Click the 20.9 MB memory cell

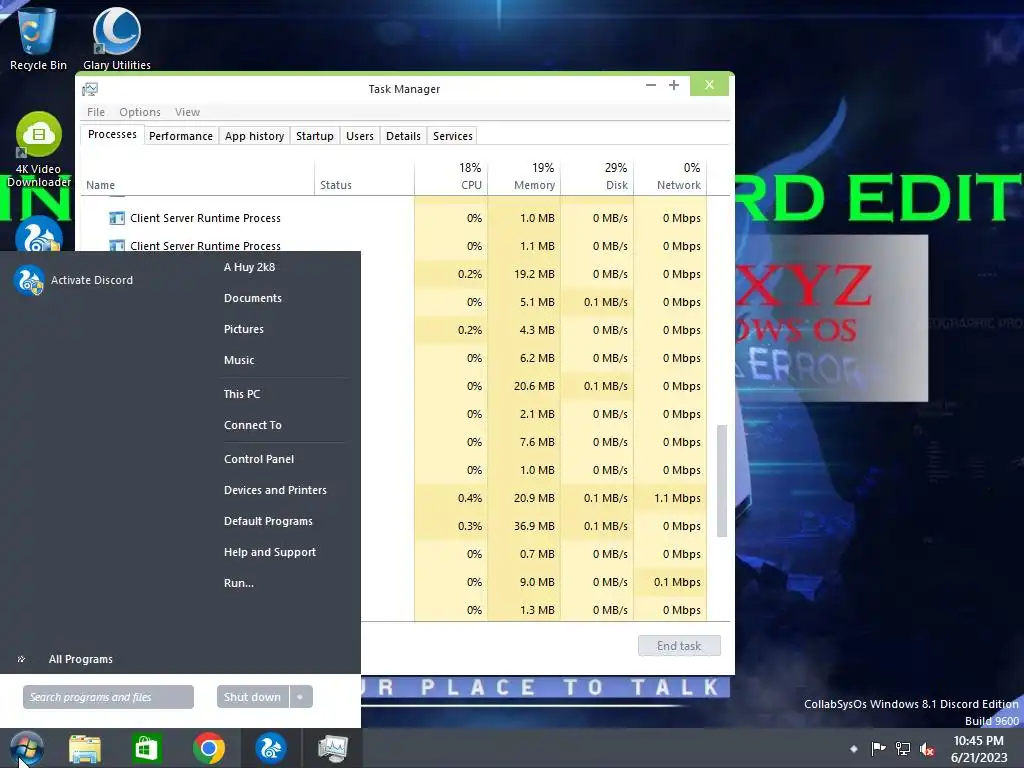point(524,498)
